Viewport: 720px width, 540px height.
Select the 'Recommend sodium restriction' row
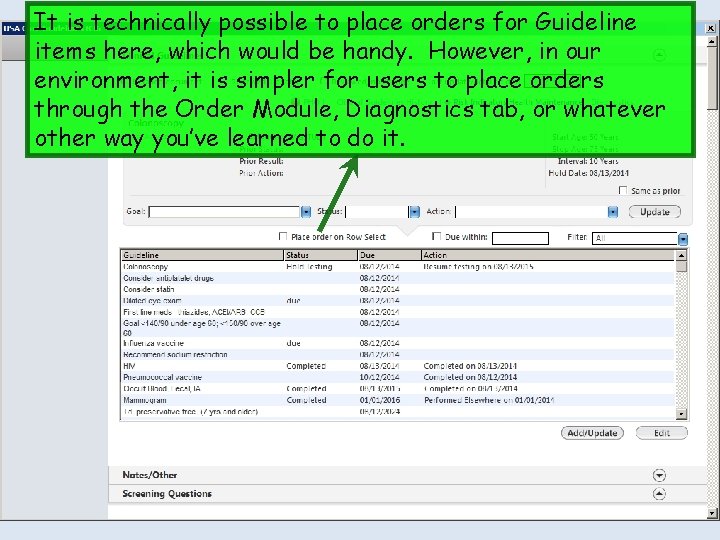[x=398, y=354]
